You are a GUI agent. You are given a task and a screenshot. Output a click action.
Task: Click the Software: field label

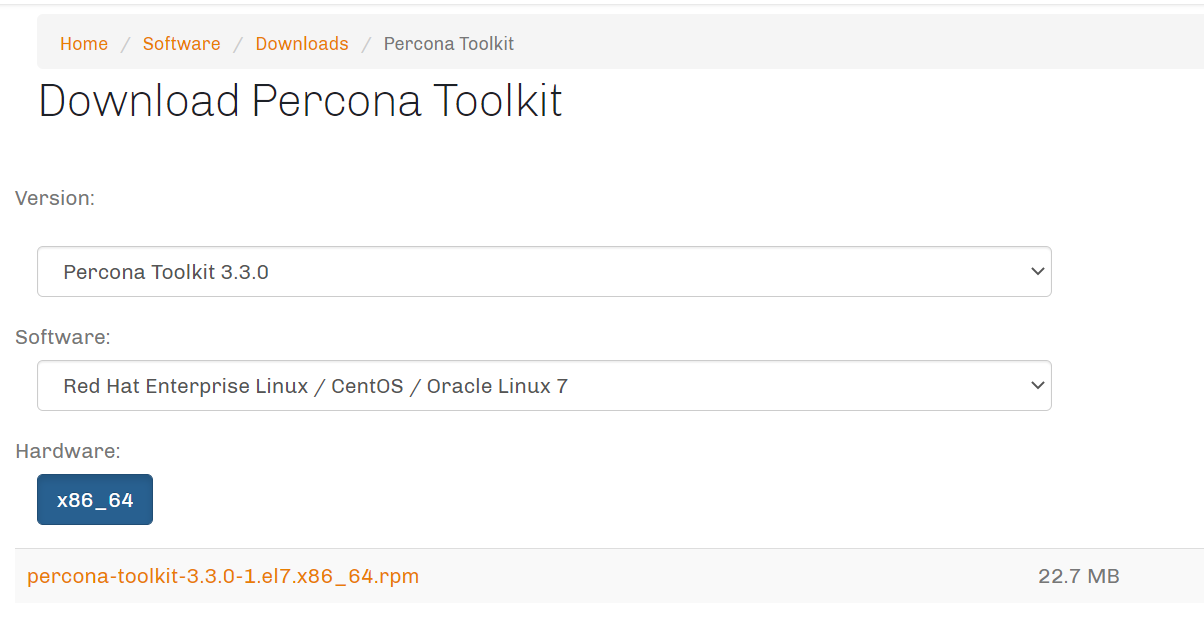pyautogui.click(x=62, y=337)
